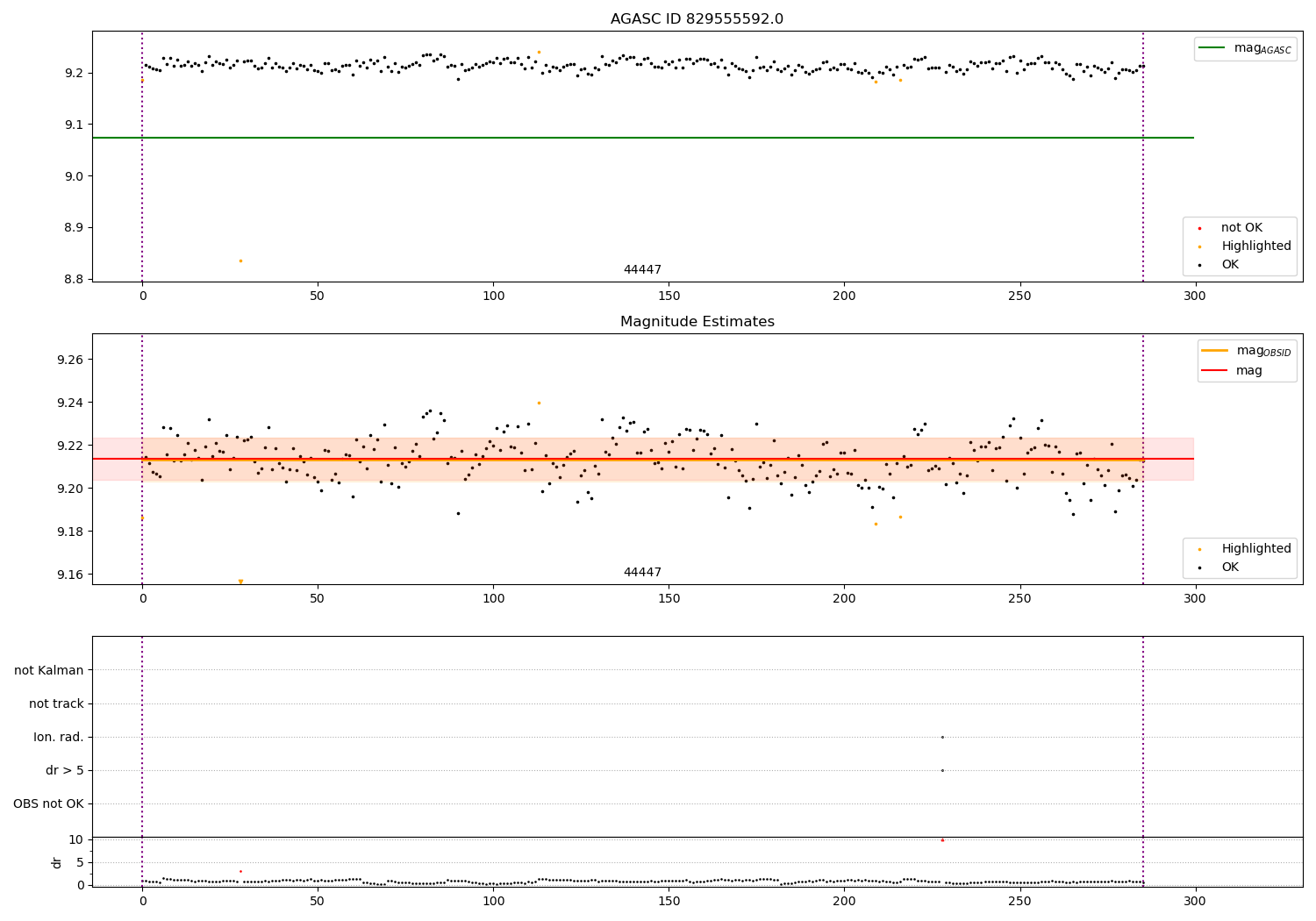The width and height of the screenshot is (1316, 921).
Task: Click the 'not track' axis label
Action: click(56, 704)
